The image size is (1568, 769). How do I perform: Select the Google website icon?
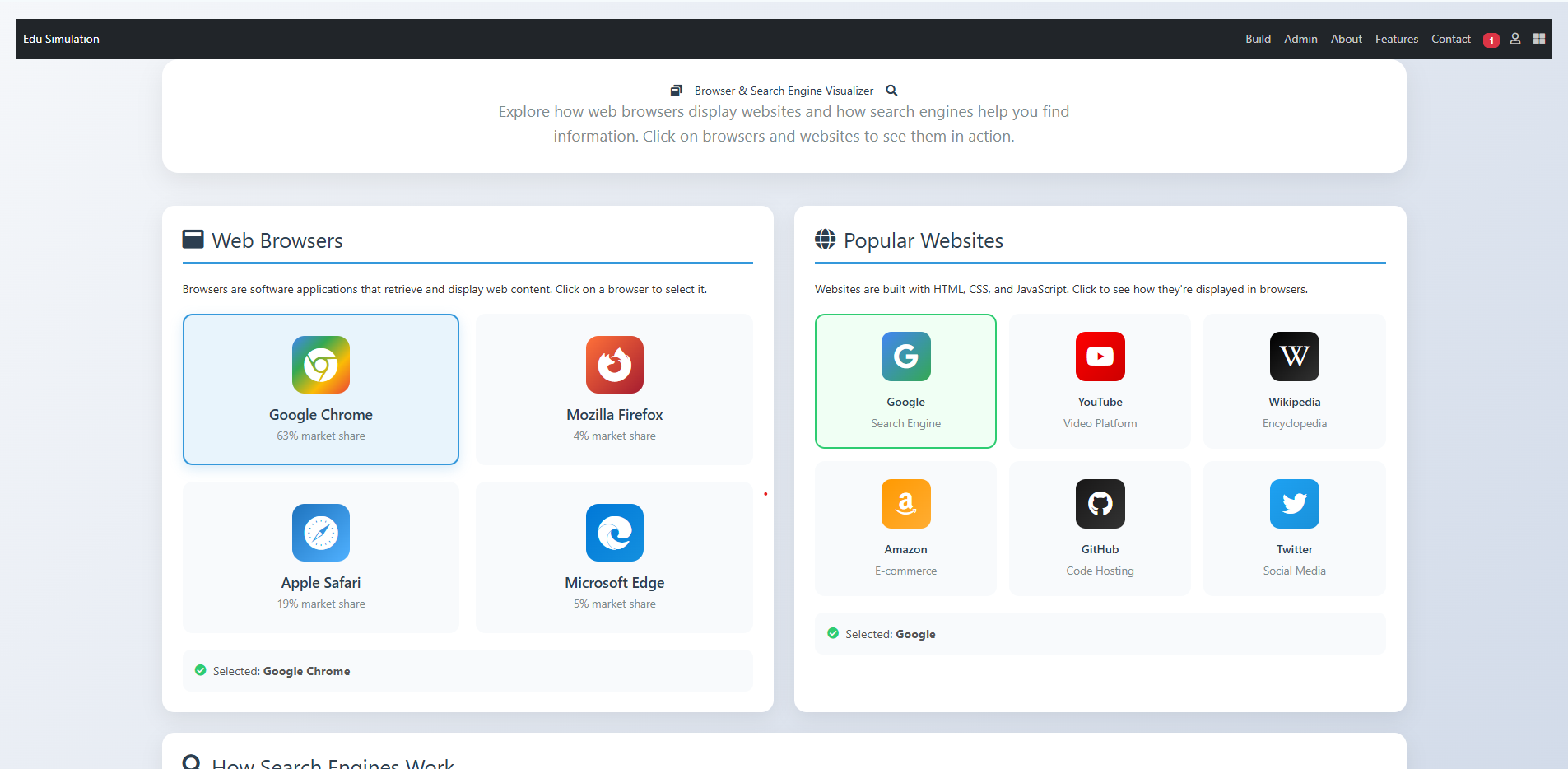pyautogui.click(x=906, y=357)
